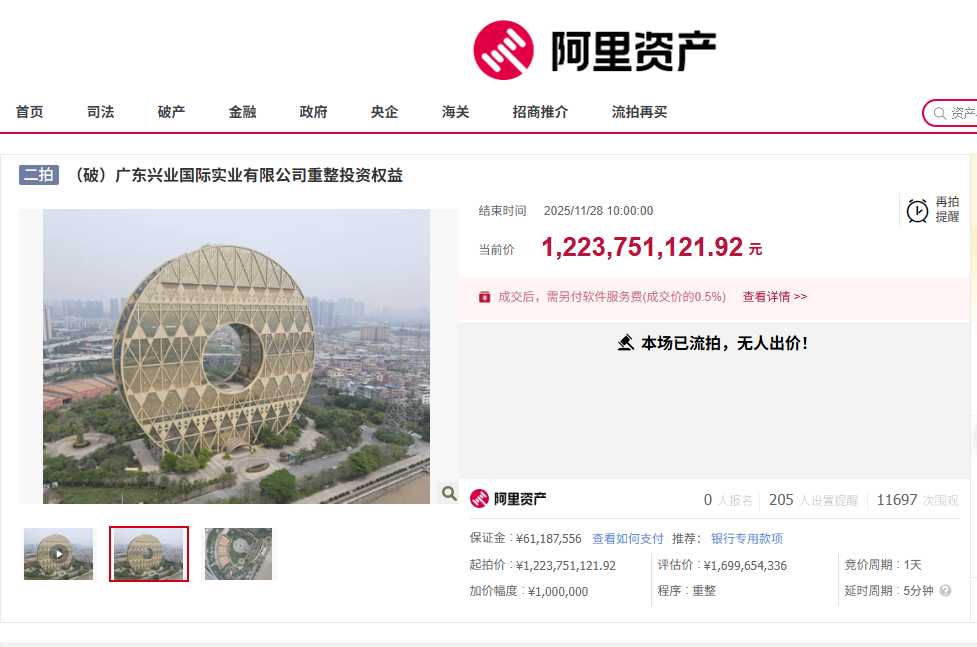Select the first building thumbnail below the photo
The width and height of the screenshot is (977, 647).
57,553
